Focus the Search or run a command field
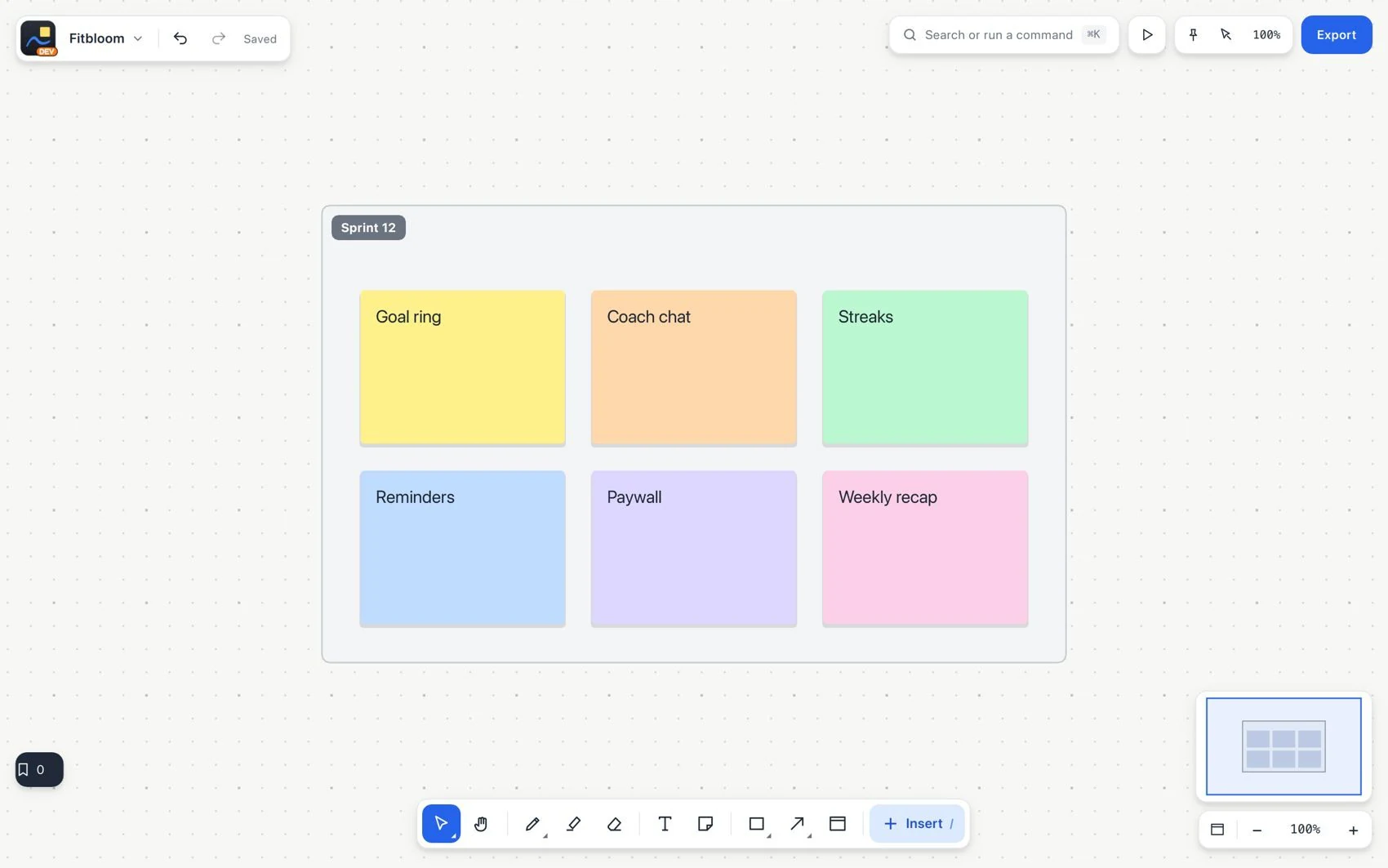Viewport: 1388px width, 868px height. point(1003,35)
